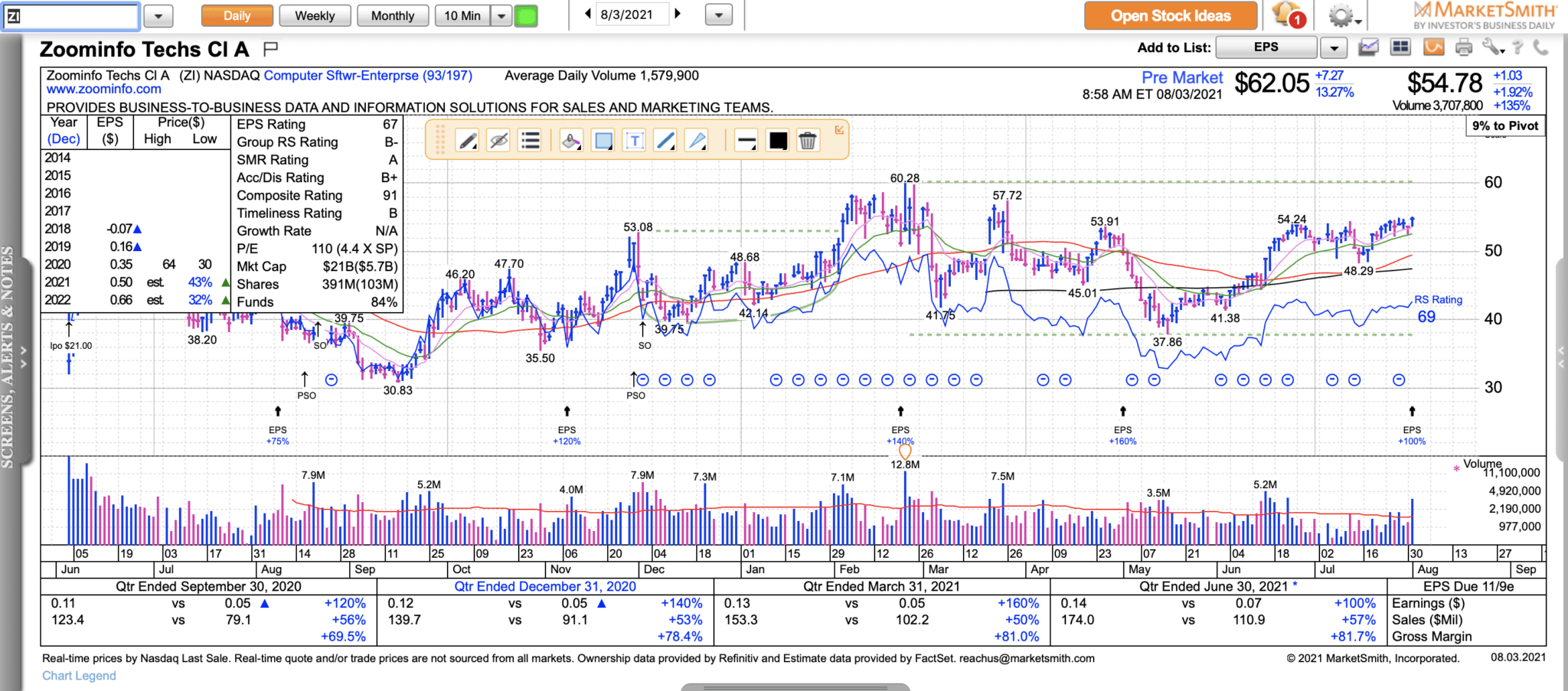
Task: Pick the trend line tool
Action: tap(666, 141)
